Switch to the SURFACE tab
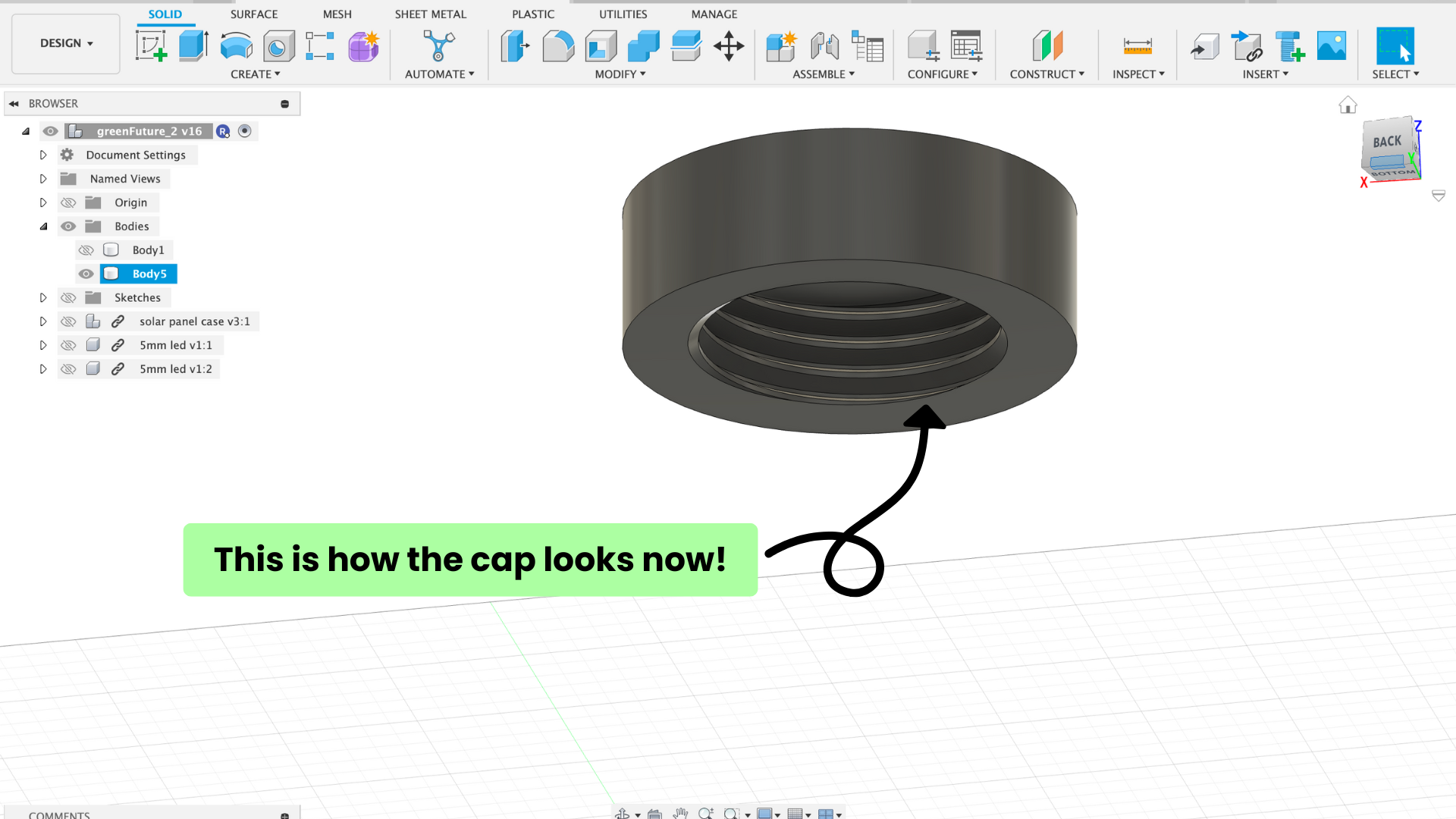The height and width of the screenshot is (819, 1456). click(x=254, y=14)
